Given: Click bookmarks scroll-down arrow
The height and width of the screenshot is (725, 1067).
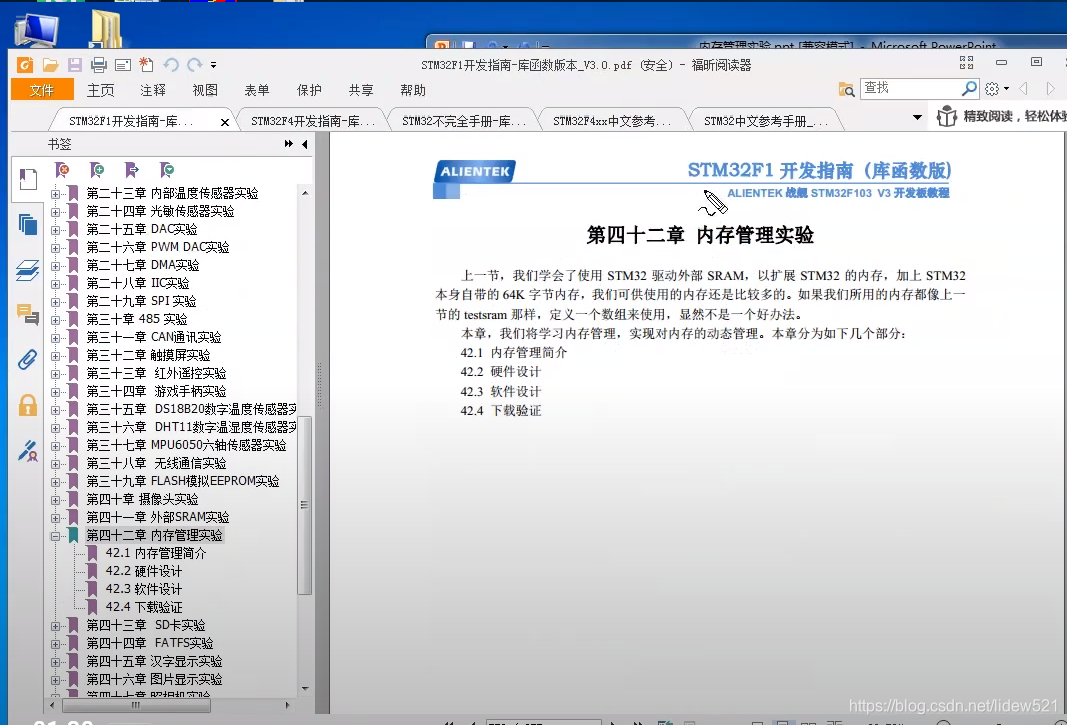Looking at the screenshot, I should pyautogui.click(x=305, y=689).
